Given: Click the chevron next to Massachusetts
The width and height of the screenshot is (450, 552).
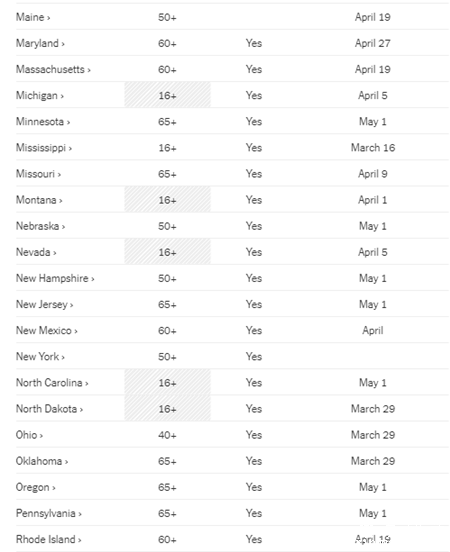Looking at the screenshot, I should (x=89, y=70).
